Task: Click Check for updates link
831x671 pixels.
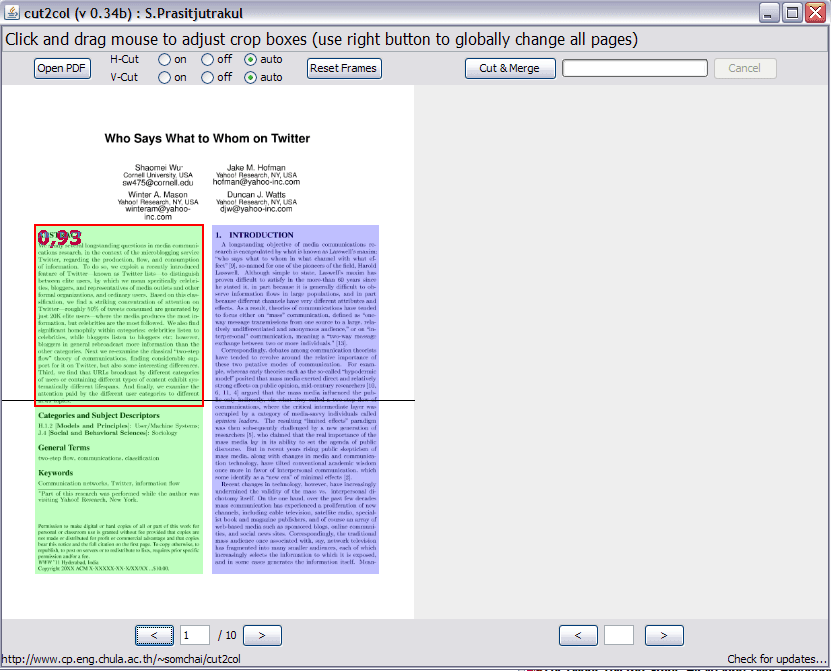Action: (x=776, y=659)
